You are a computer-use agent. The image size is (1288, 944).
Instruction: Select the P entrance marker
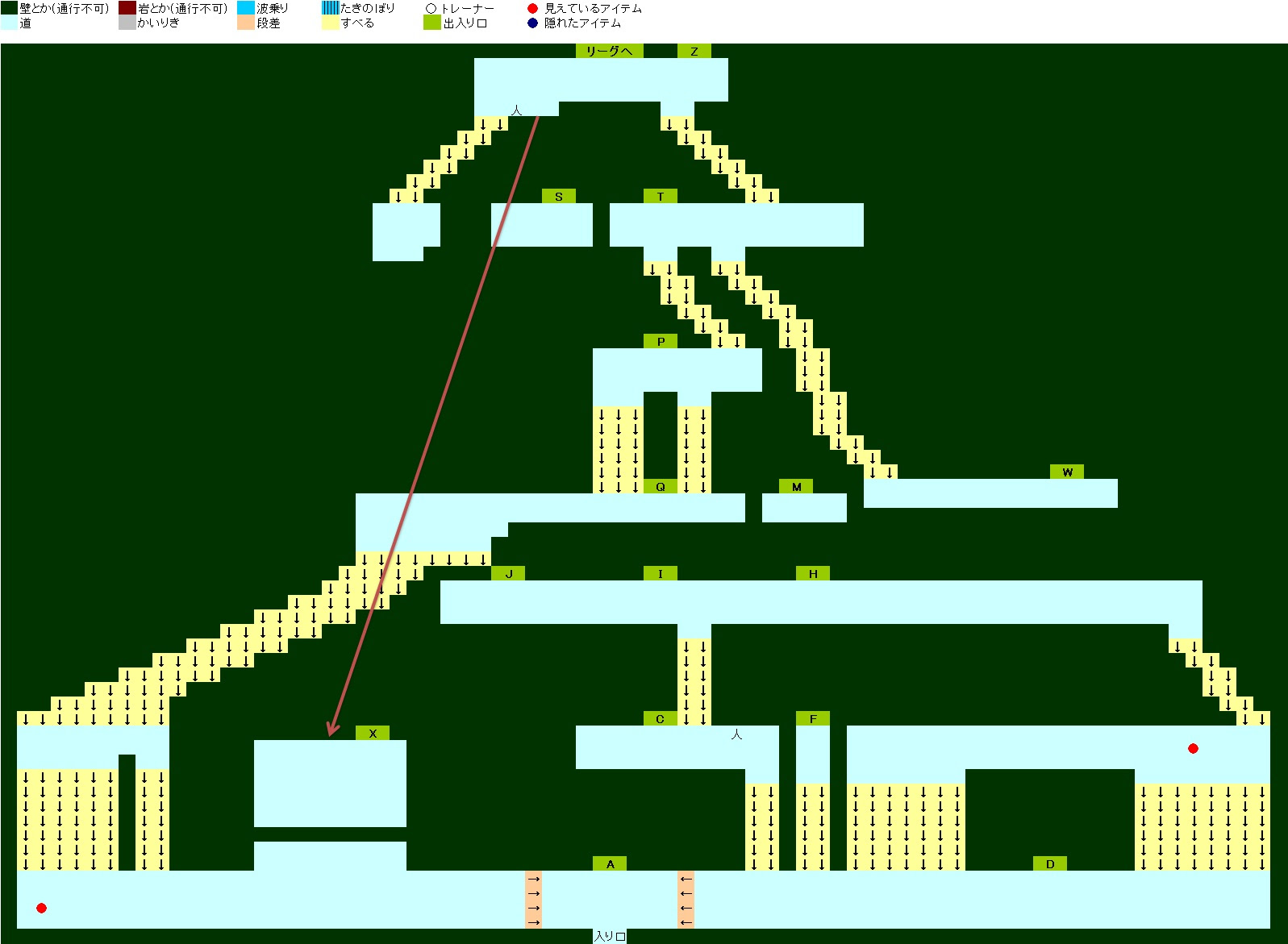click(661, 341)
